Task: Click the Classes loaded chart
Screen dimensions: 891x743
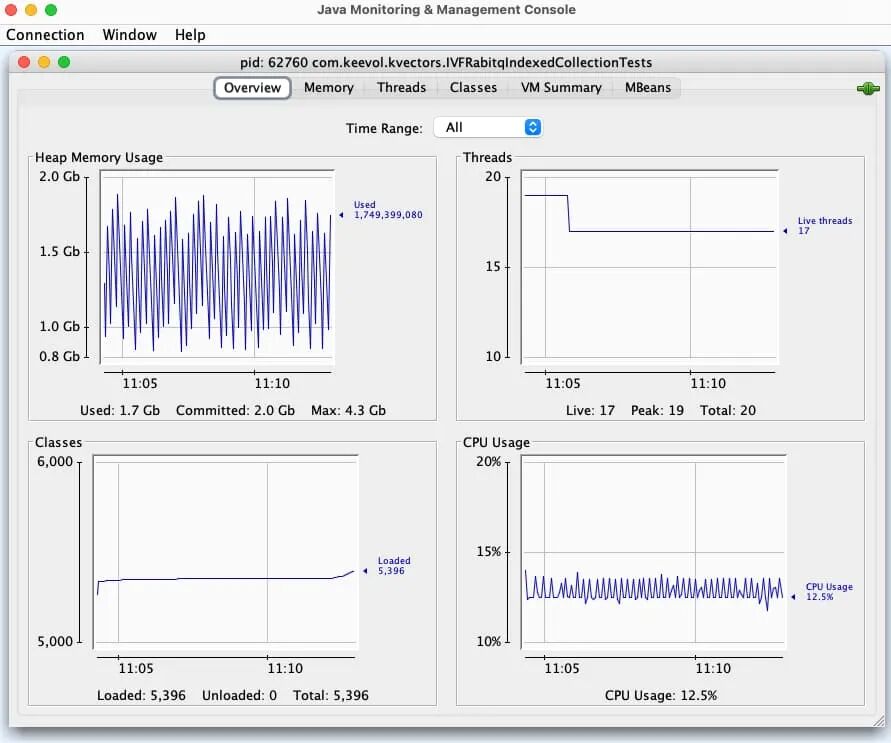Action: (x=226, y=552)
